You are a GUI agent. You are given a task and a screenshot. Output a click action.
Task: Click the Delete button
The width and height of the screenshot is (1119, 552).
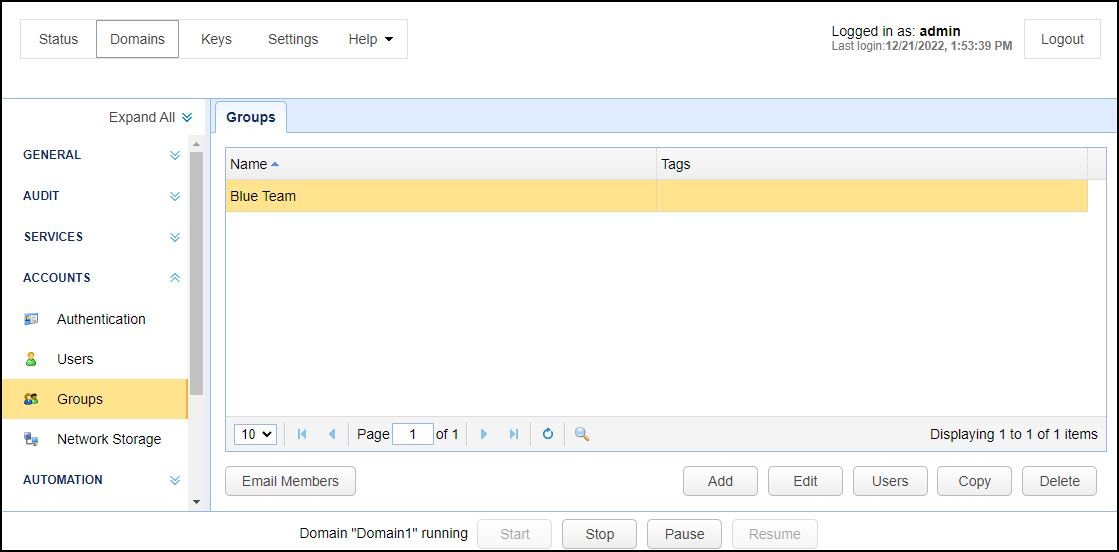click(1060, 481)
